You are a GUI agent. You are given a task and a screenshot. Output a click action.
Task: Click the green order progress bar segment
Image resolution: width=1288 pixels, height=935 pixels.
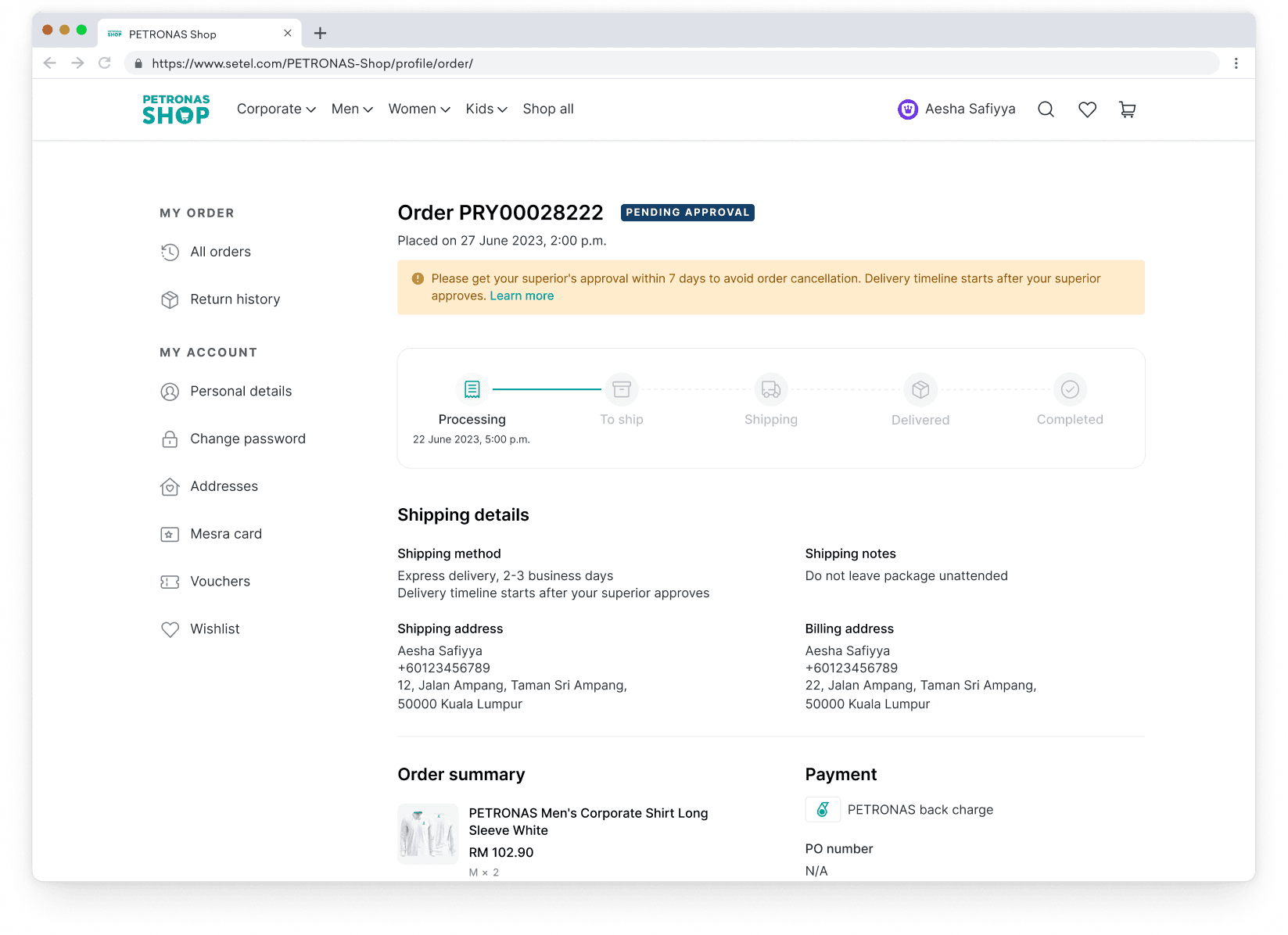[x=547, y=389]
